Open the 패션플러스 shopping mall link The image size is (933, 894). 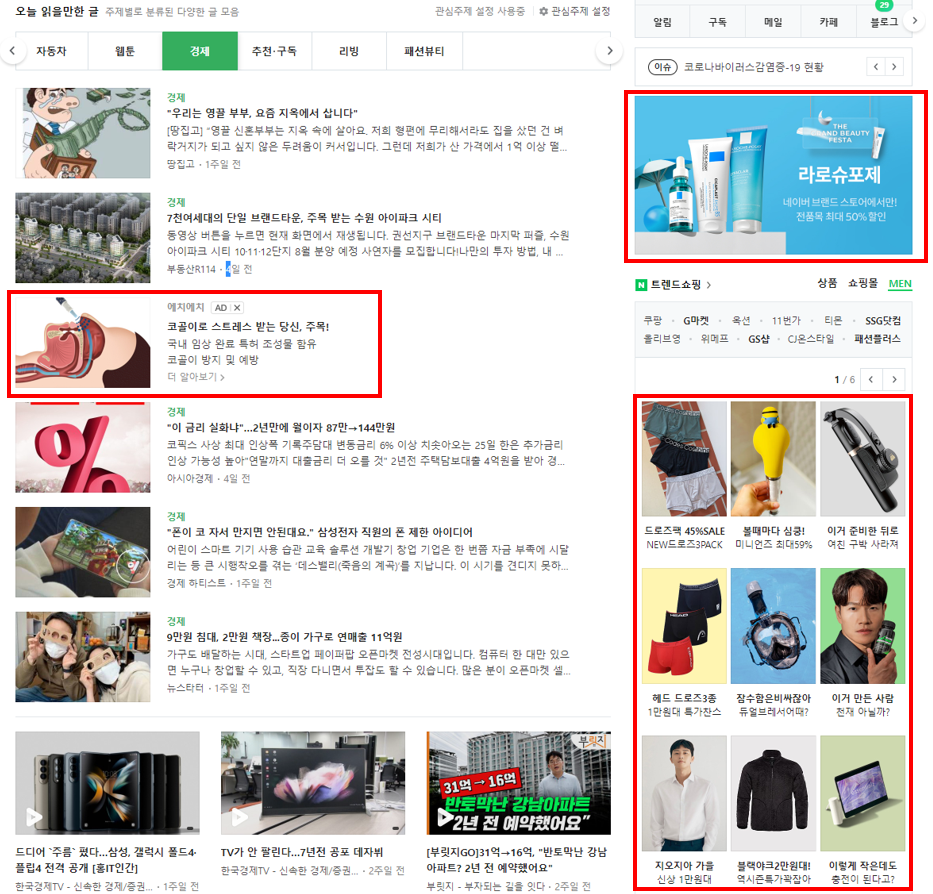pyautogui.click(x=877, y=339)
